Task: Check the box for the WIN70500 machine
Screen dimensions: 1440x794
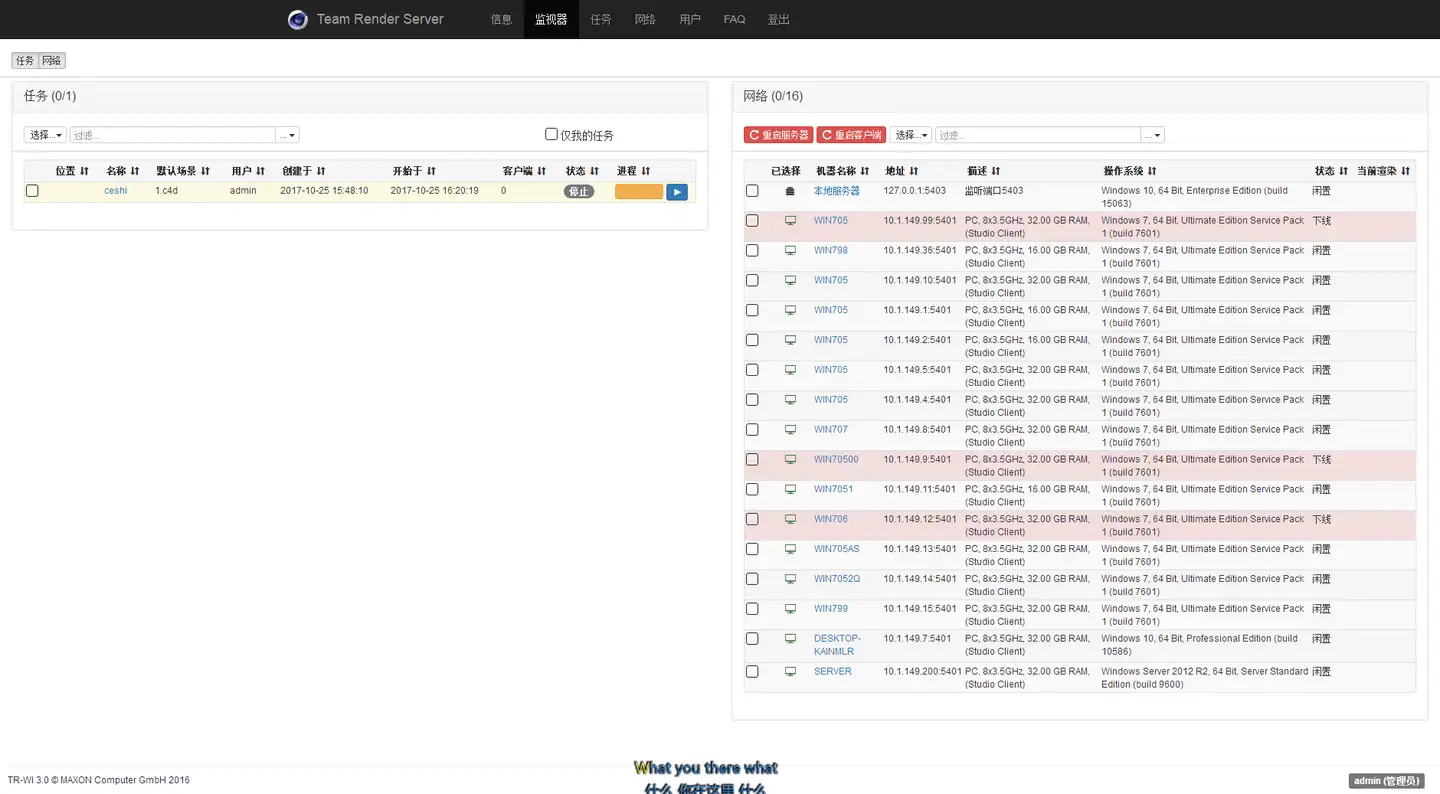Action: (752, 459)
